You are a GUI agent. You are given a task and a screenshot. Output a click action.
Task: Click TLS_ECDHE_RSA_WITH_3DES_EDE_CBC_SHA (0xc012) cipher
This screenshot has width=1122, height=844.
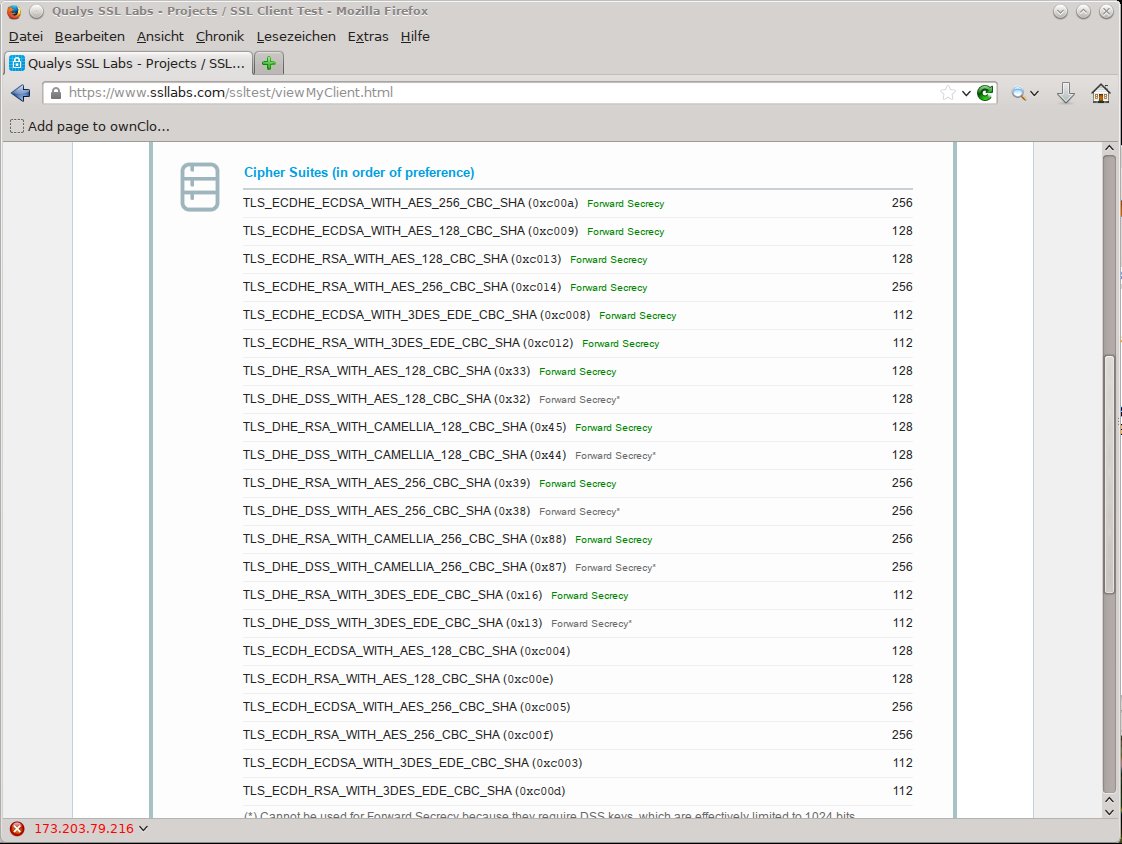point(408,343)
